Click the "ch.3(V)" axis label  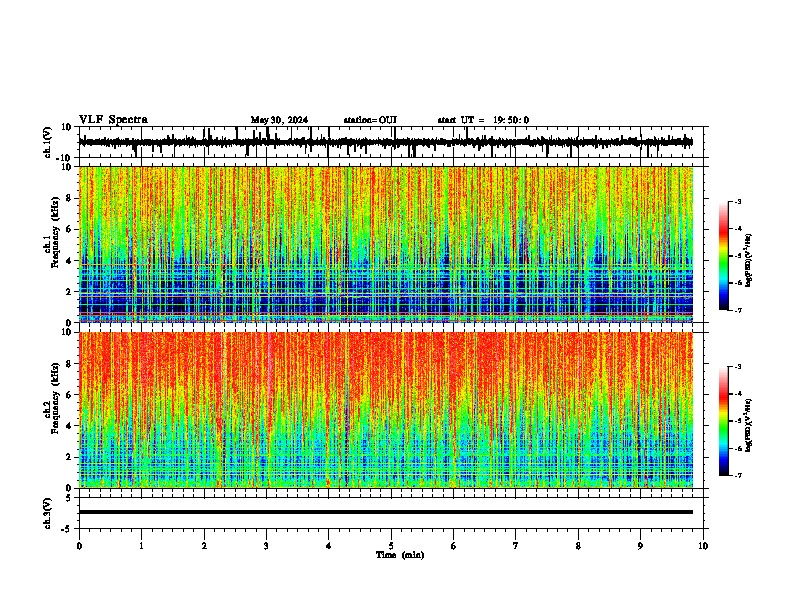click(48, 513)
